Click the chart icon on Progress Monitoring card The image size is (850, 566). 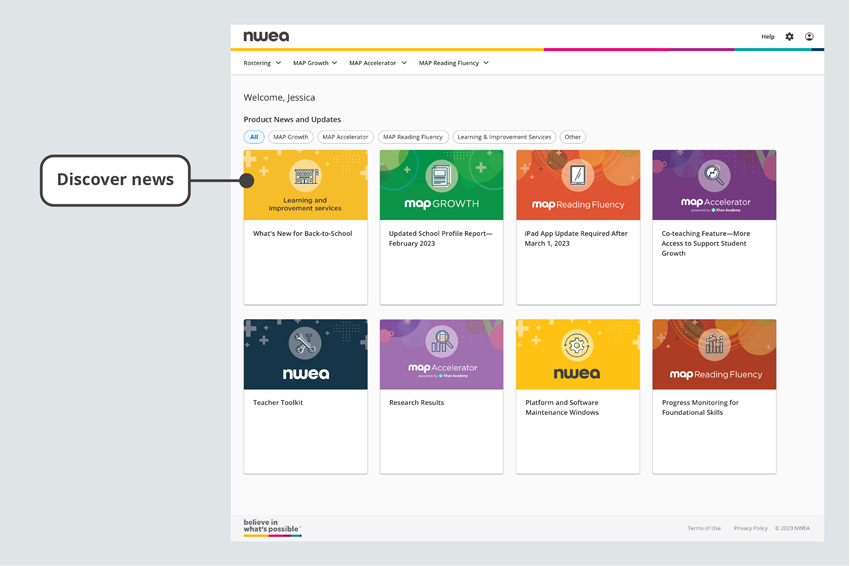[714, 345]
